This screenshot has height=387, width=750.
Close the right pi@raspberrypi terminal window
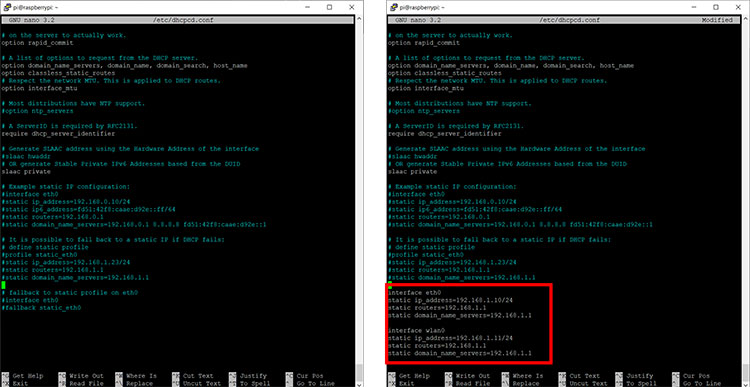[x=739, y=7]
